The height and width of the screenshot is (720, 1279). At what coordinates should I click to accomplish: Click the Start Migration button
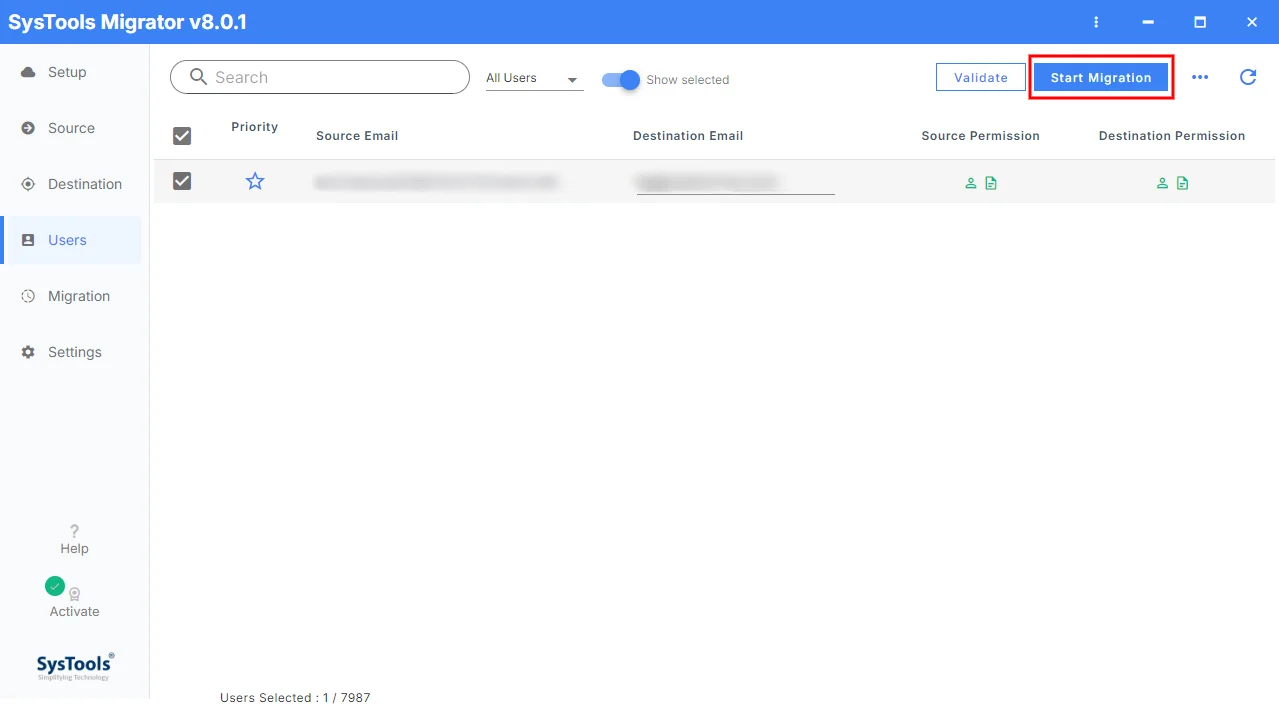pyautogui.click(x=1101, y=77)
